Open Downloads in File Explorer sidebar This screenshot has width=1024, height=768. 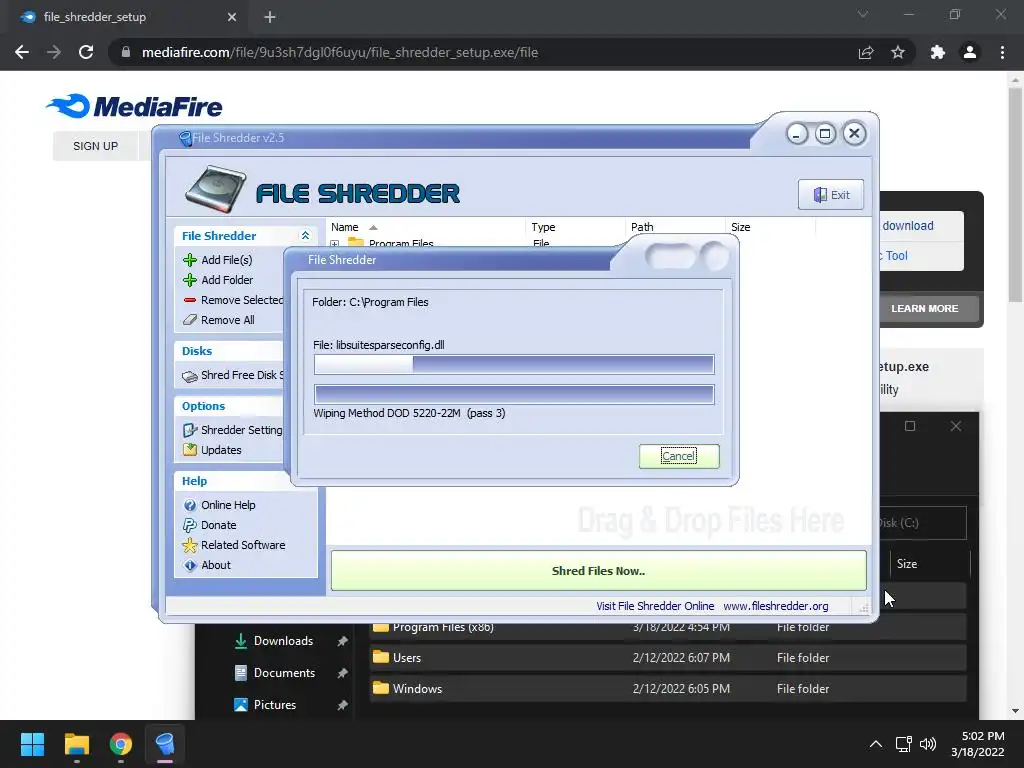point(283,641)
